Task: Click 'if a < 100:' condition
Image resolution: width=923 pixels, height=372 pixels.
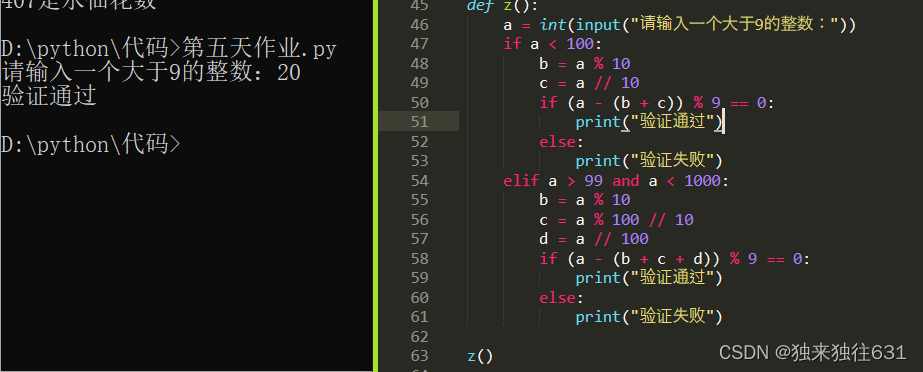Action: tap(554, 45)
